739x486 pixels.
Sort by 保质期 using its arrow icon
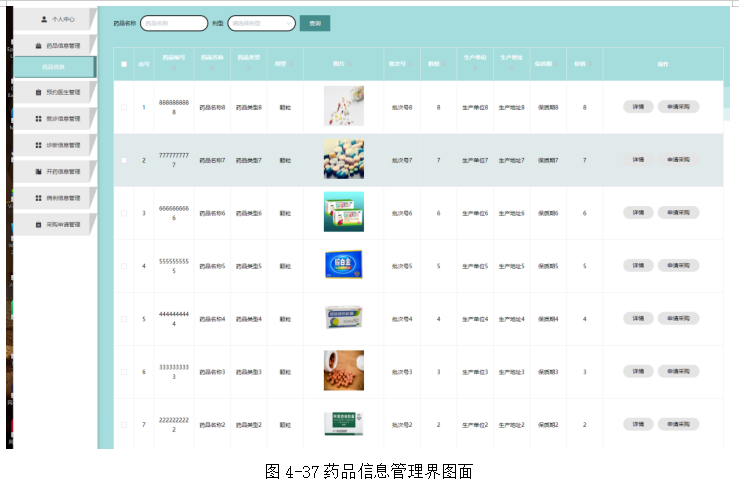pyautogui.click(x=557, y=64)
